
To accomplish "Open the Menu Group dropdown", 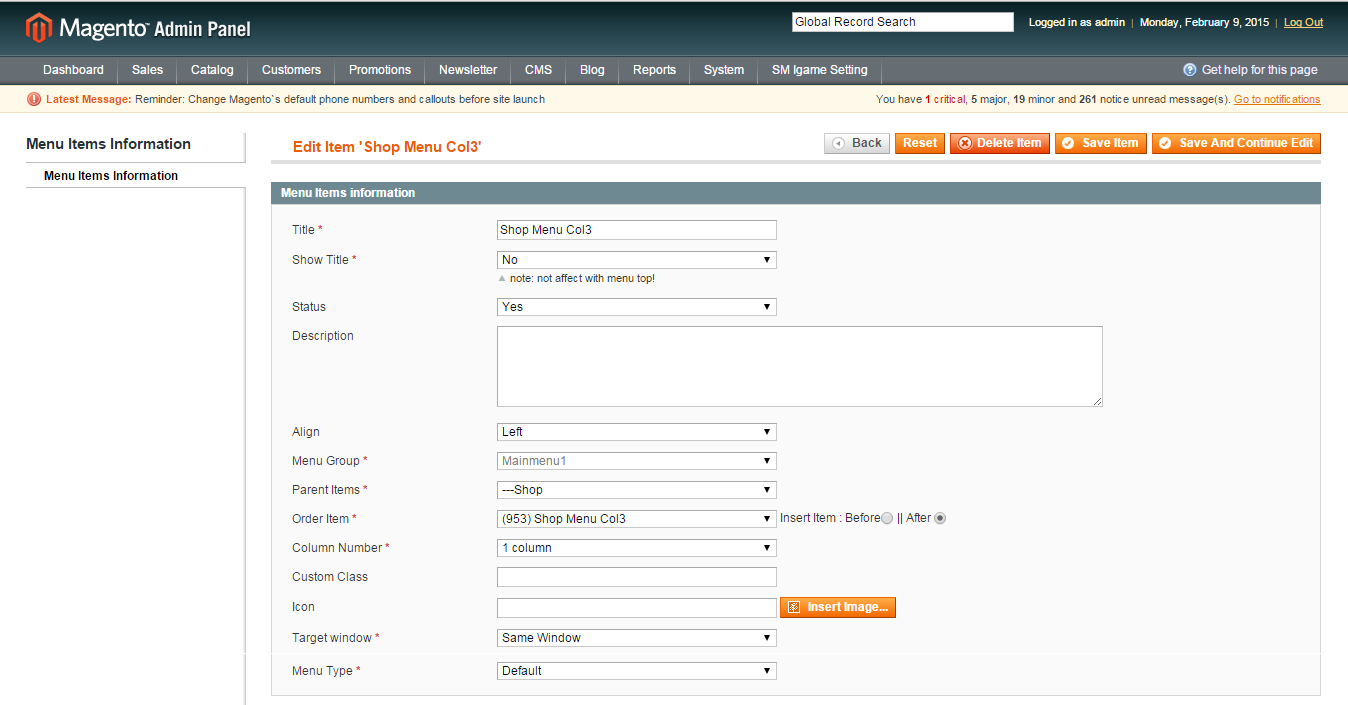I will pyautogui.click(x=637, y=461).
